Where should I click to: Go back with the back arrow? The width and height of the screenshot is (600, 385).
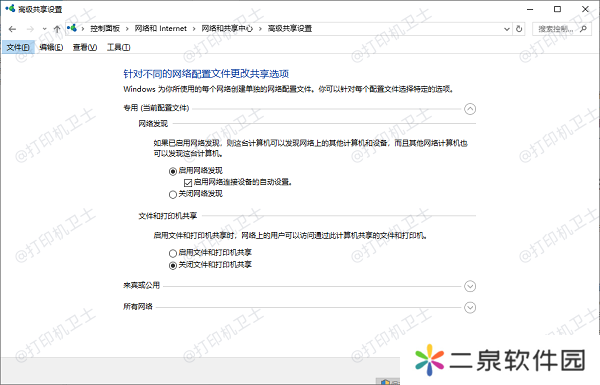(x=12, y=29)
